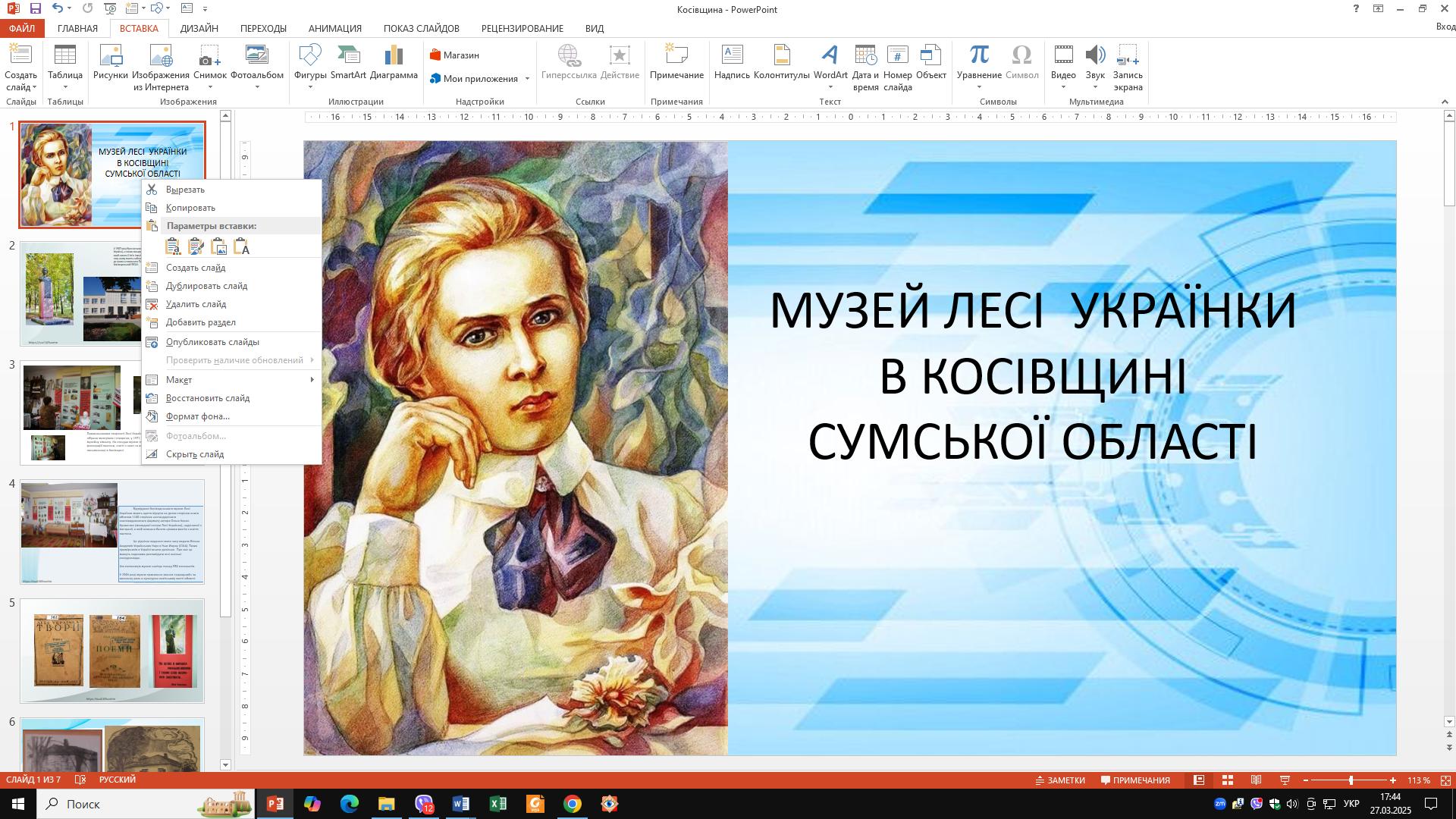Collapse the ribbon with arrow
The width and height of the screenshot is (1456, 819).
(1444, 102)
